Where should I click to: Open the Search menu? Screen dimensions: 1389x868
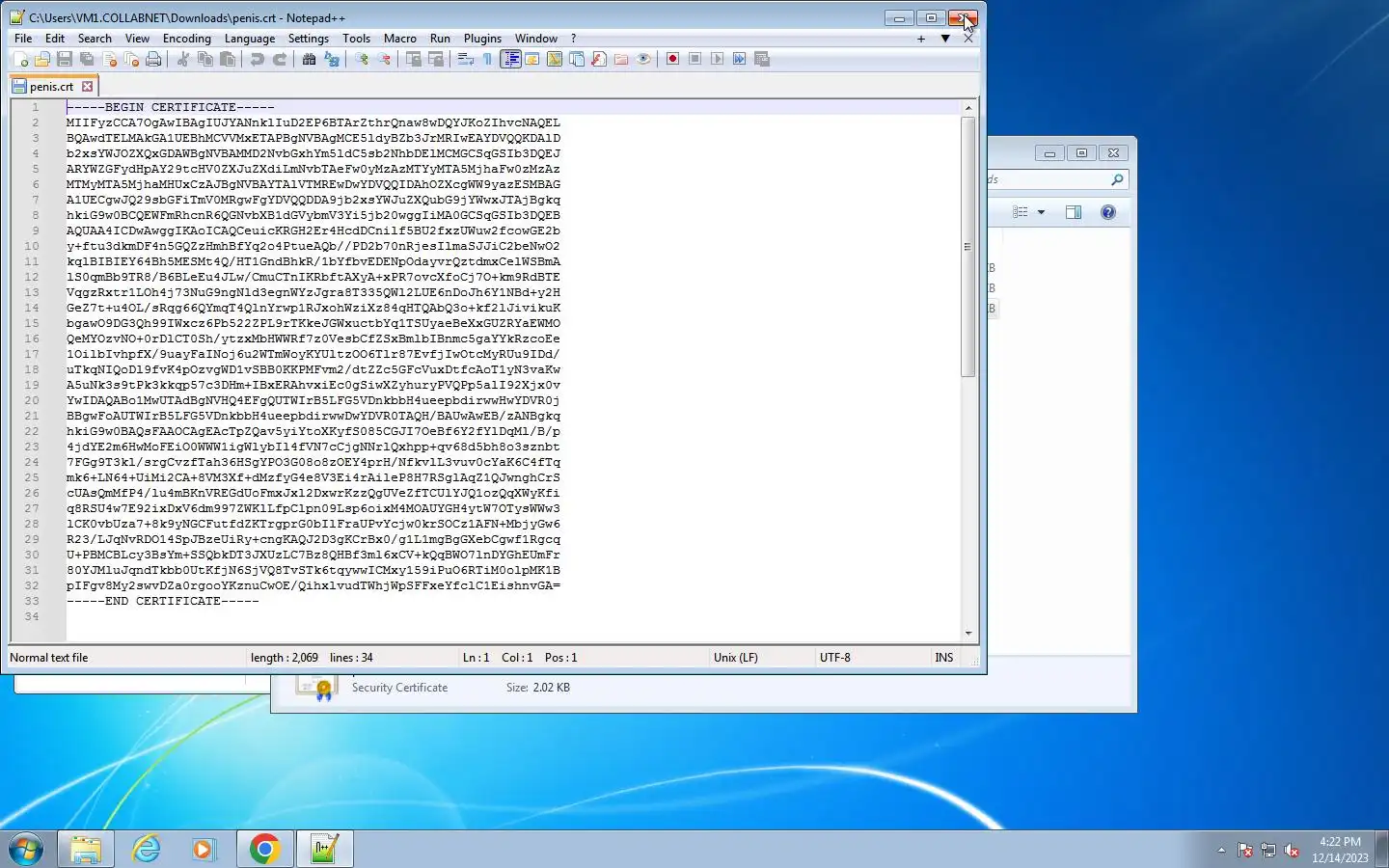pos(95,39)
